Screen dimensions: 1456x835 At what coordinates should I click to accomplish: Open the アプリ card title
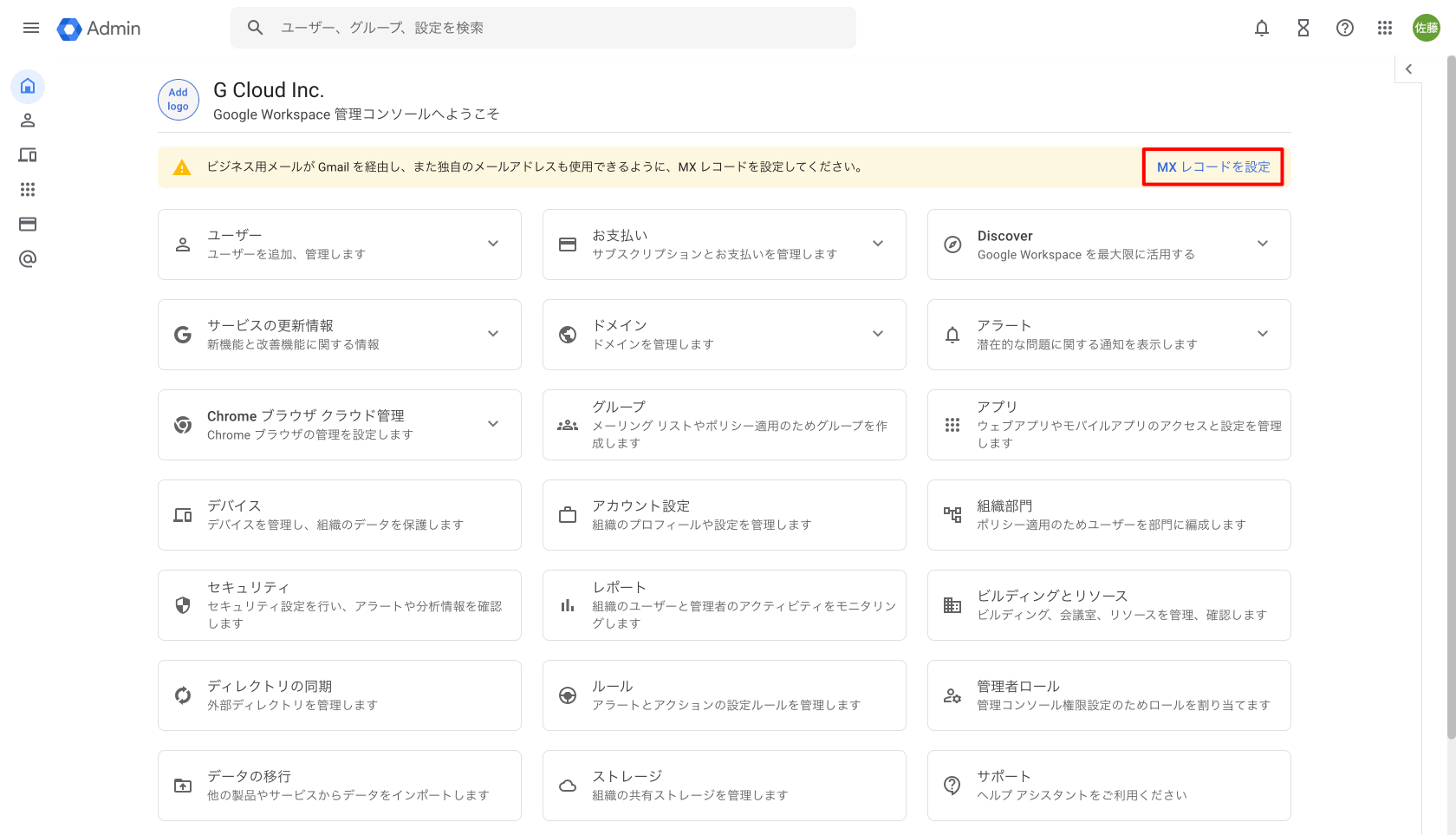[998, 407]
